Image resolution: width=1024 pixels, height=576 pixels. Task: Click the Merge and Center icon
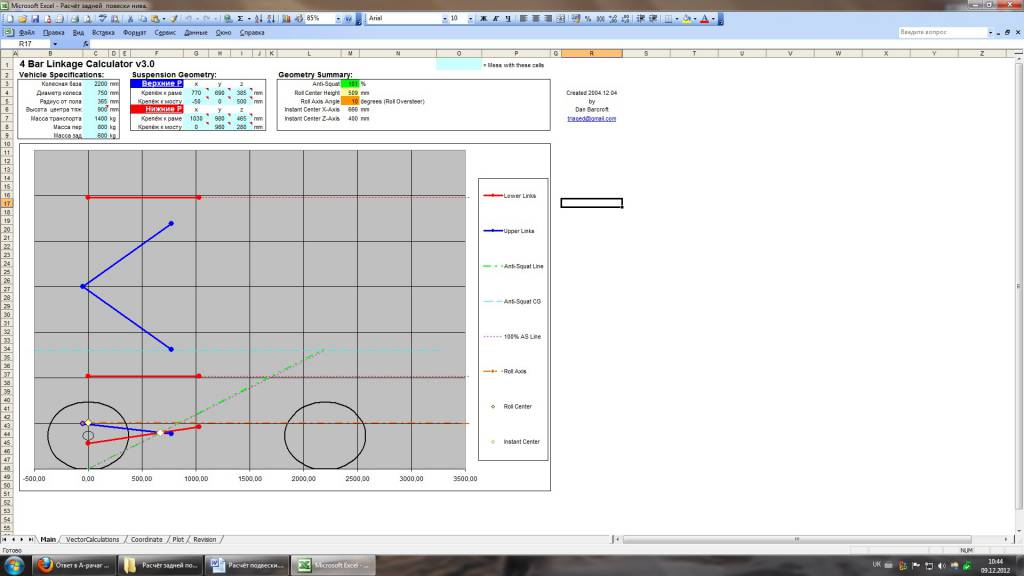559,19
